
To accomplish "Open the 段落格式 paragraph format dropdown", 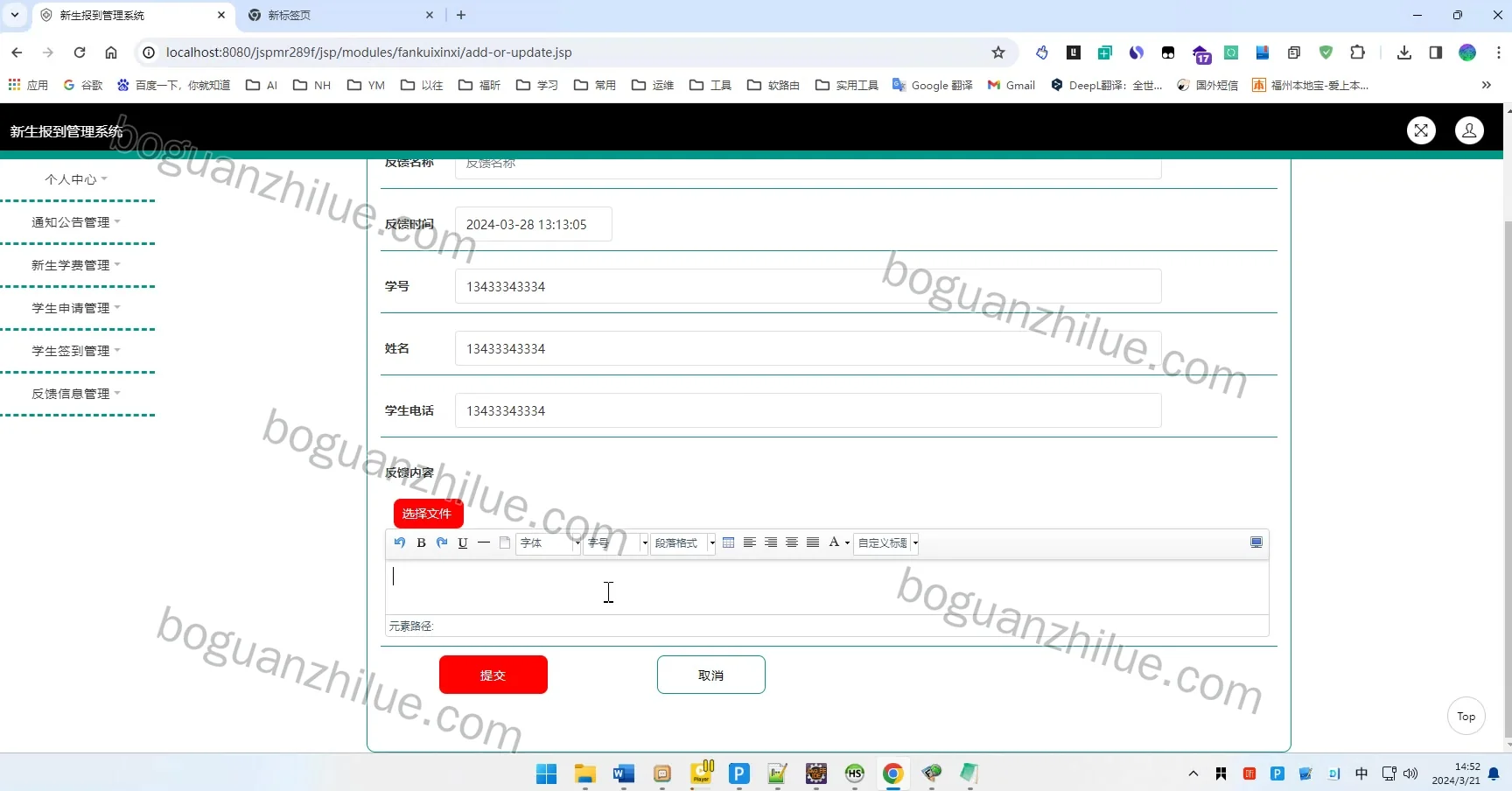I will (683, 542).
